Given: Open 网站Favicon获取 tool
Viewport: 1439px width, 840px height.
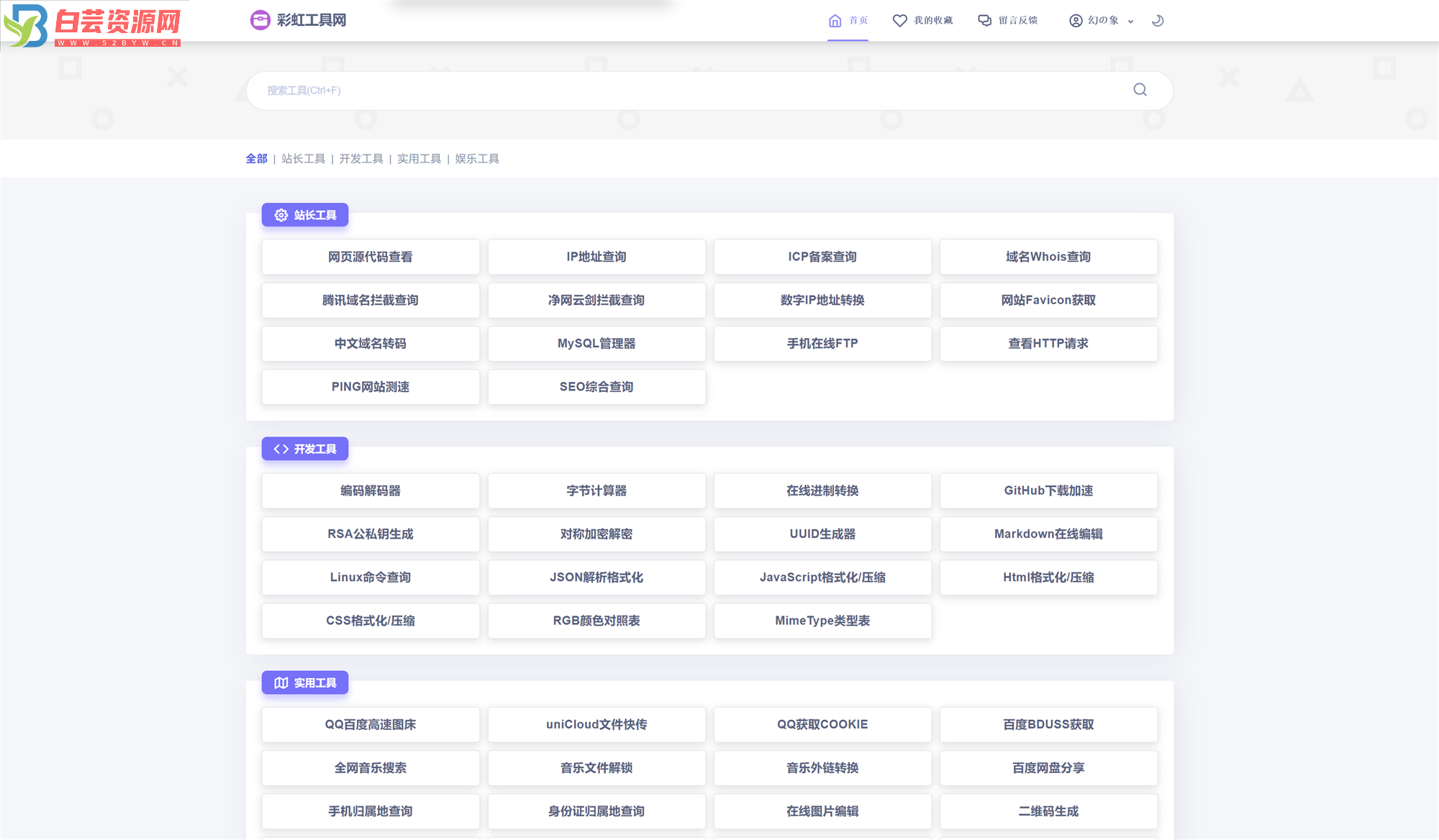Looking at the screenshot, I should click(x=1048, y=300).
